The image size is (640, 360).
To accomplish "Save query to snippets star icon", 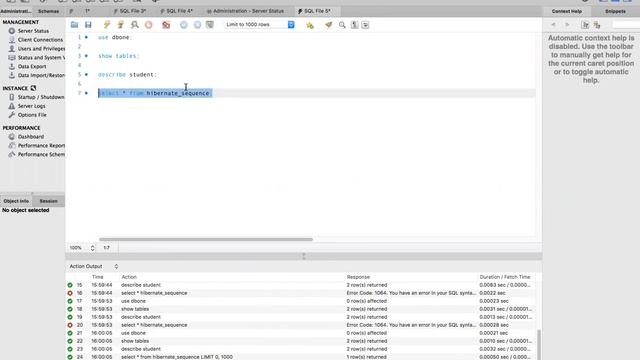I will coord(310,25).
